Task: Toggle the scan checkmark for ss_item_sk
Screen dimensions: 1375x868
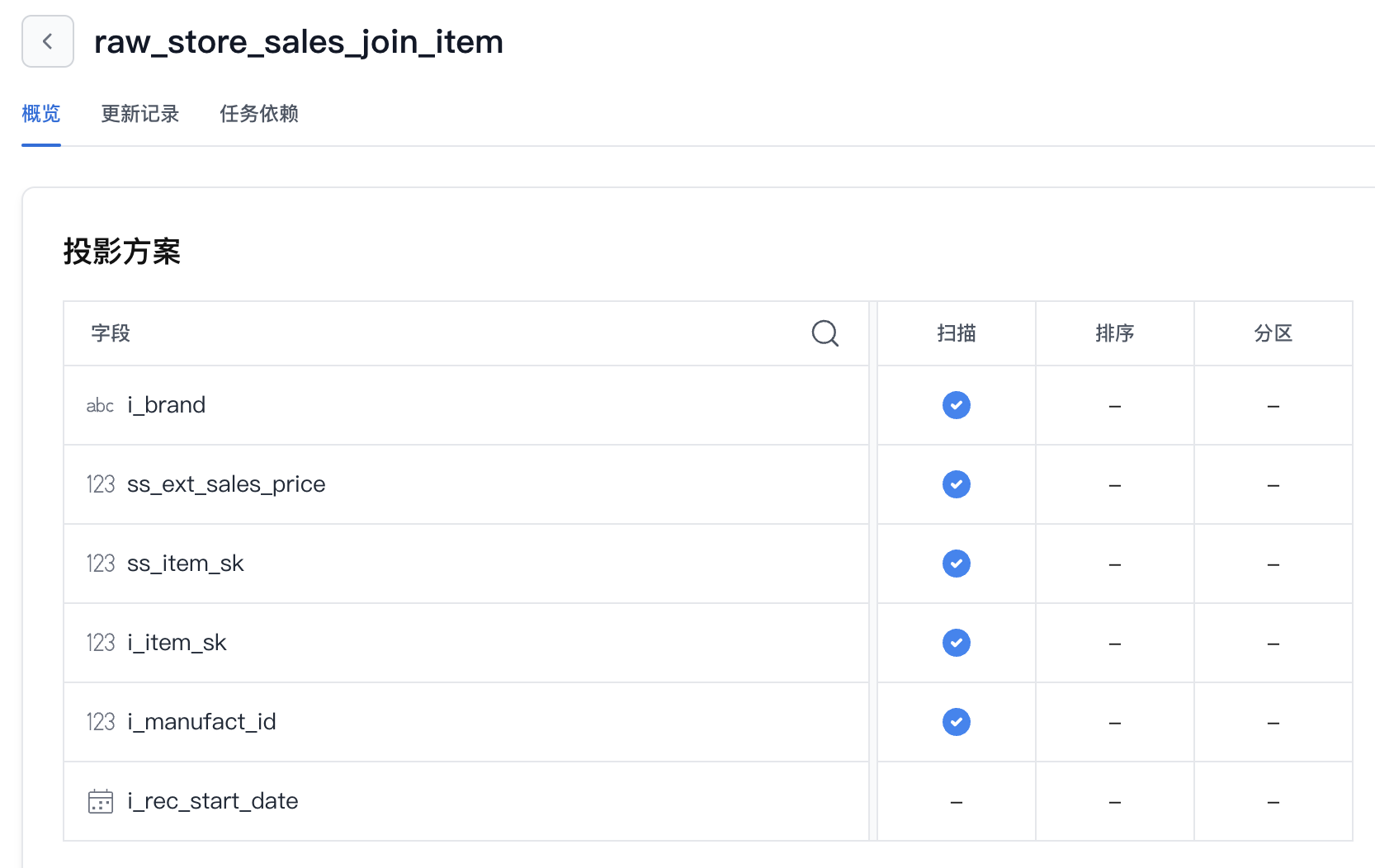Action: coord(956,564)
